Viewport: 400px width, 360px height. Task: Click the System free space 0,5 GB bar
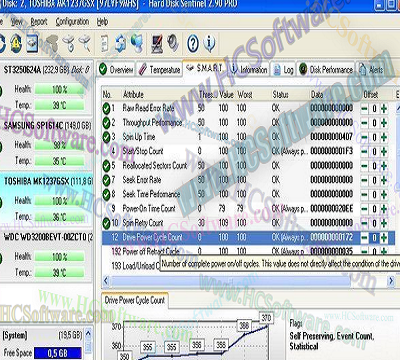[58, 353]
